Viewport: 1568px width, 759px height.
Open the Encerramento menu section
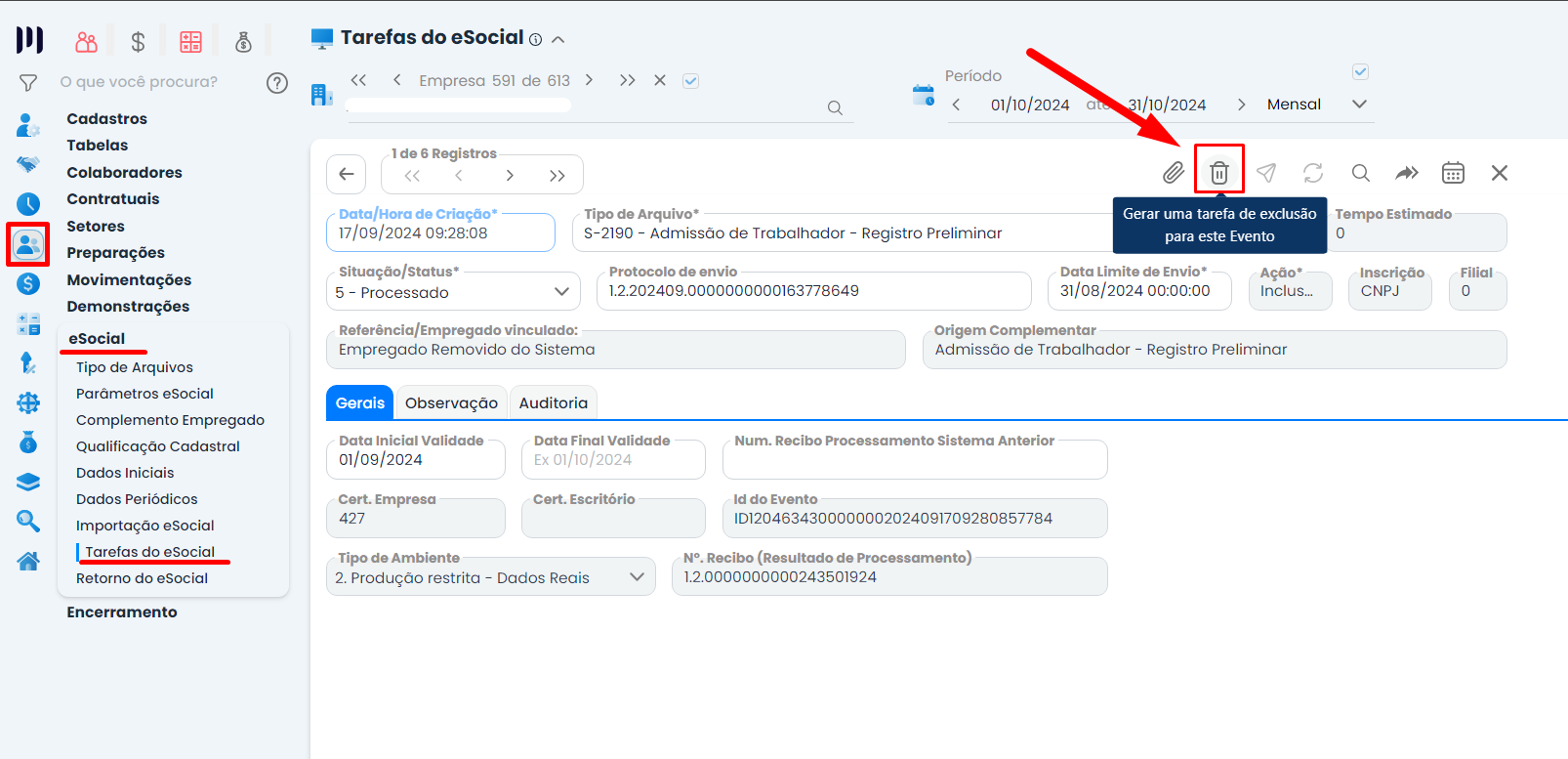(x=122, y=612)
